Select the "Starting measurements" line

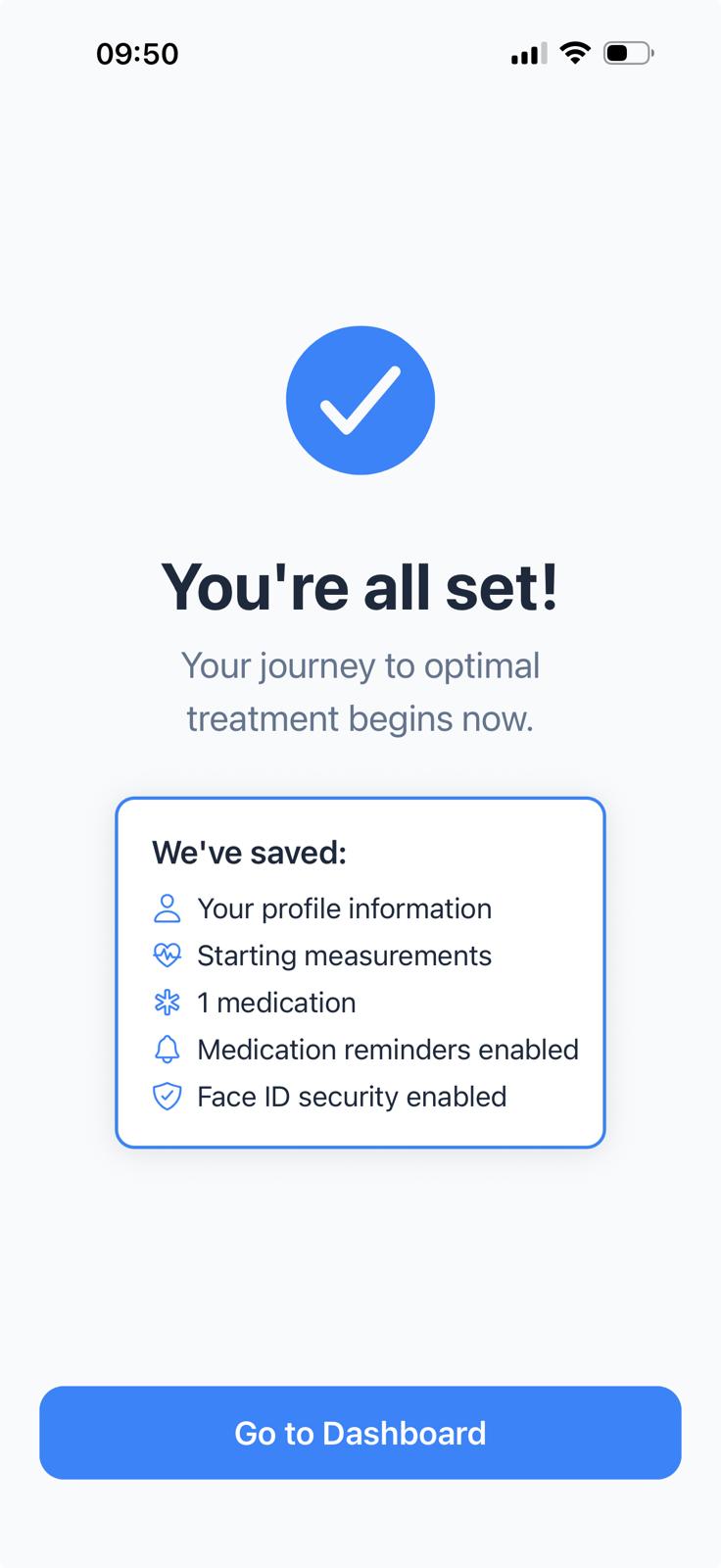(x=344, y=955)
